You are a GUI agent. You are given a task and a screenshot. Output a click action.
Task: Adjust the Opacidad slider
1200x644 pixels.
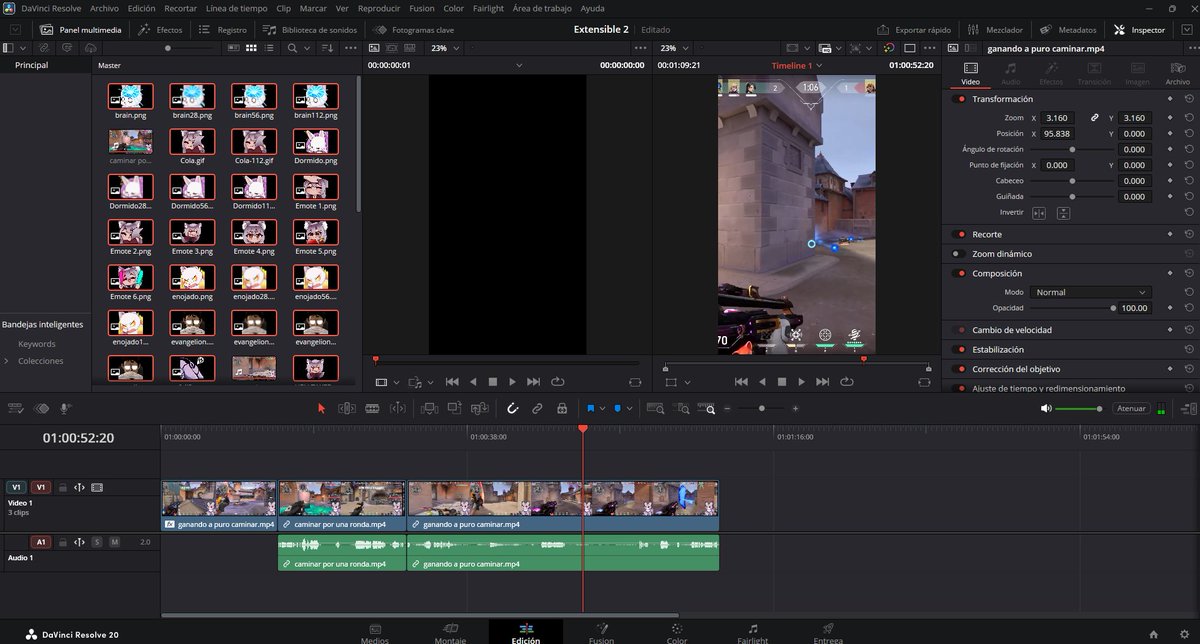[x=1072, y=308]
